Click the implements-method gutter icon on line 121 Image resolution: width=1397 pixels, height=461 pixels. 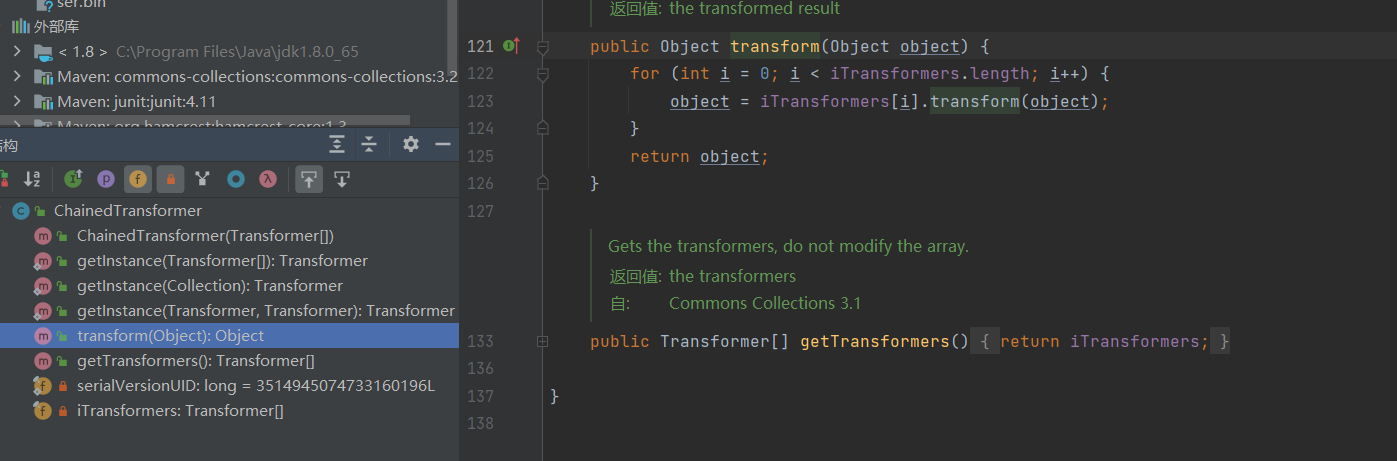pyautogui.click(x=511, y=46)
